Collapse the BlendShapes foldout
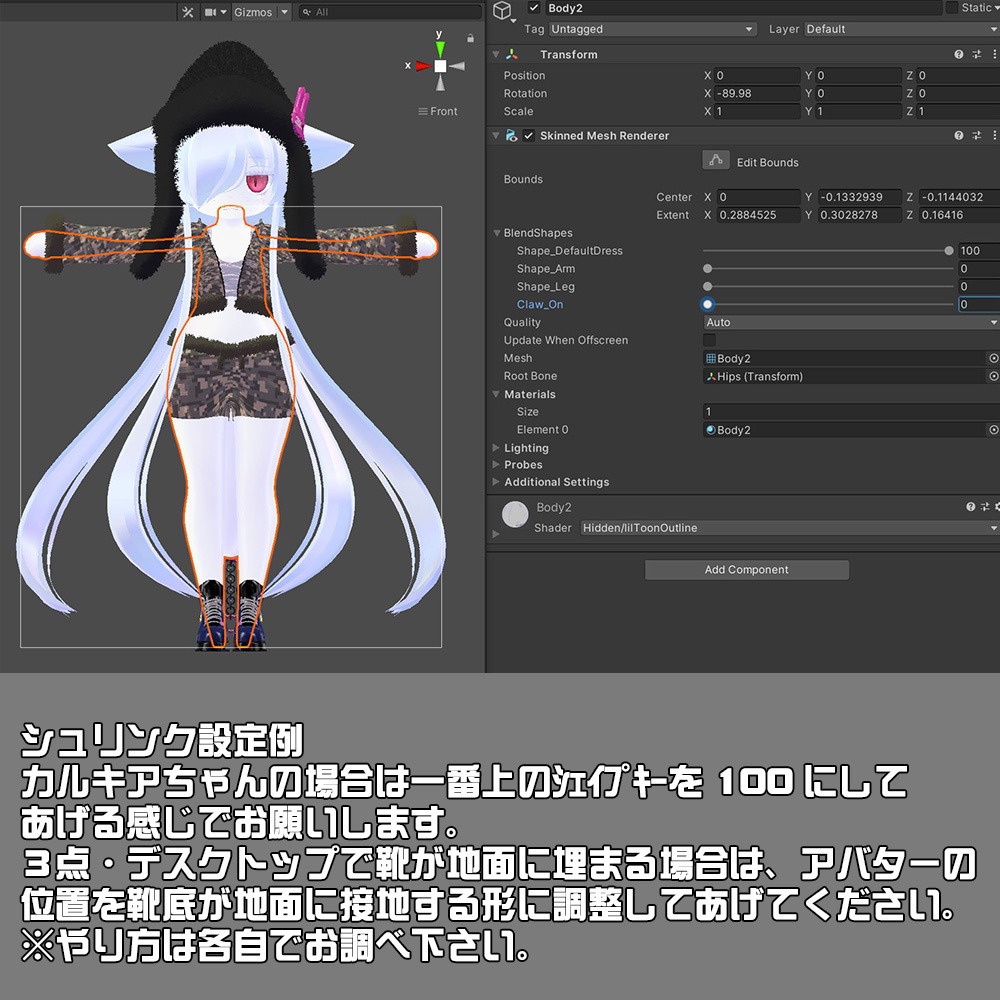This screenshot has width=1000, height=1000. pyautogui.click(x=497, y=233)
